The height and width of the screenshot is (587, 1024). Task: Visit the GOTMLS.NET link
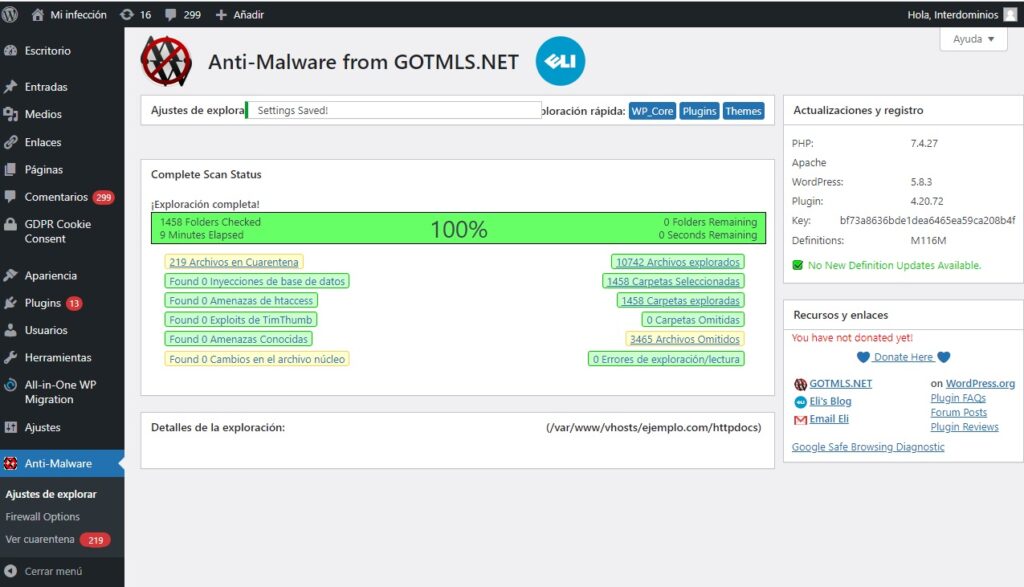tap(840, 384)
